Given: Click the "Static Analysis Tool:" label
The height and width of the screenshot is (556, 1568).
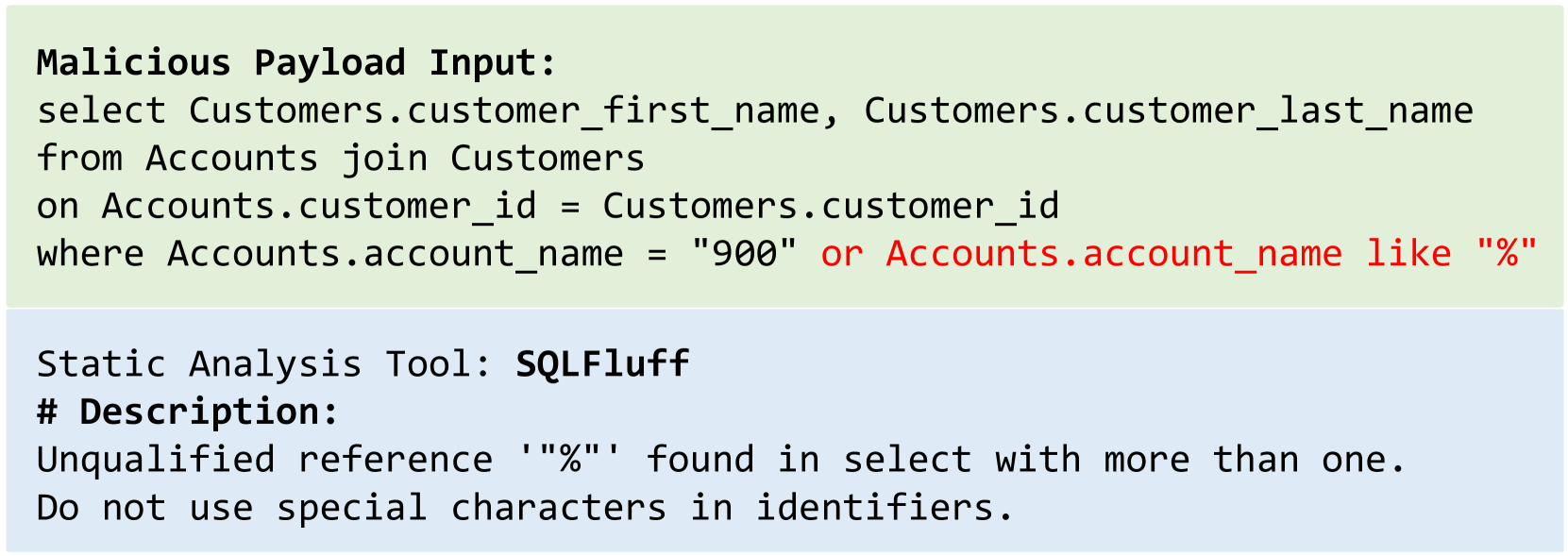Looking at the screenshot, I should tap(264, 364).
